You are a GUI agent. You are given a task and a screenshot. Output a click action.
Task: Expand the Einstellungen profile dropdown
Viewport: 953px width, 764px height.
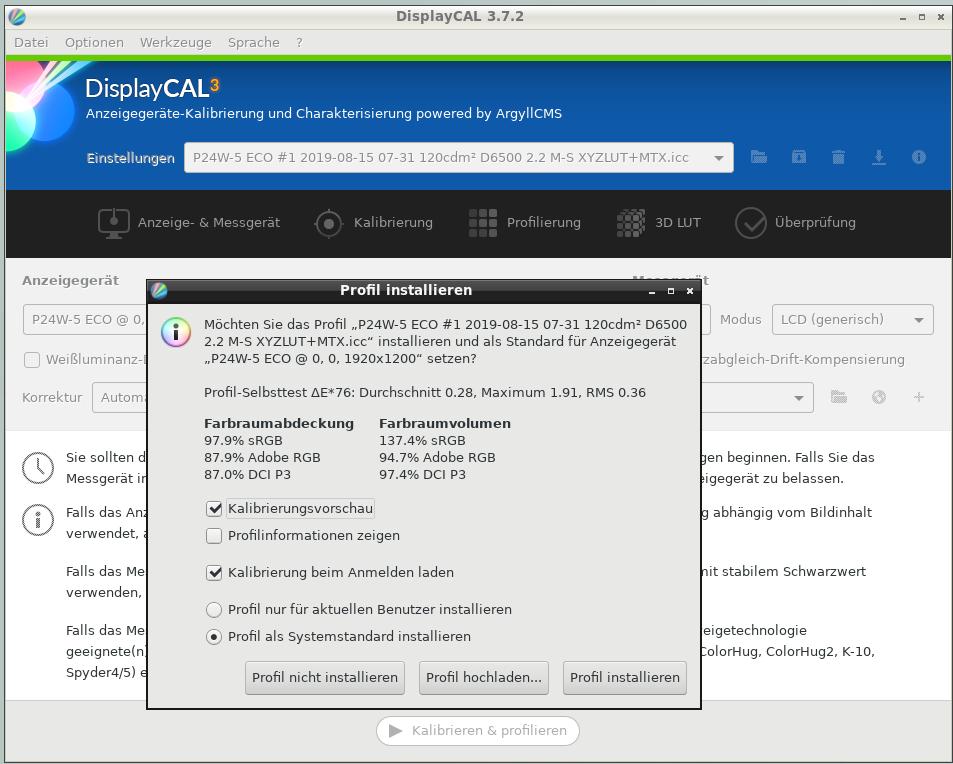pos(718,158)
